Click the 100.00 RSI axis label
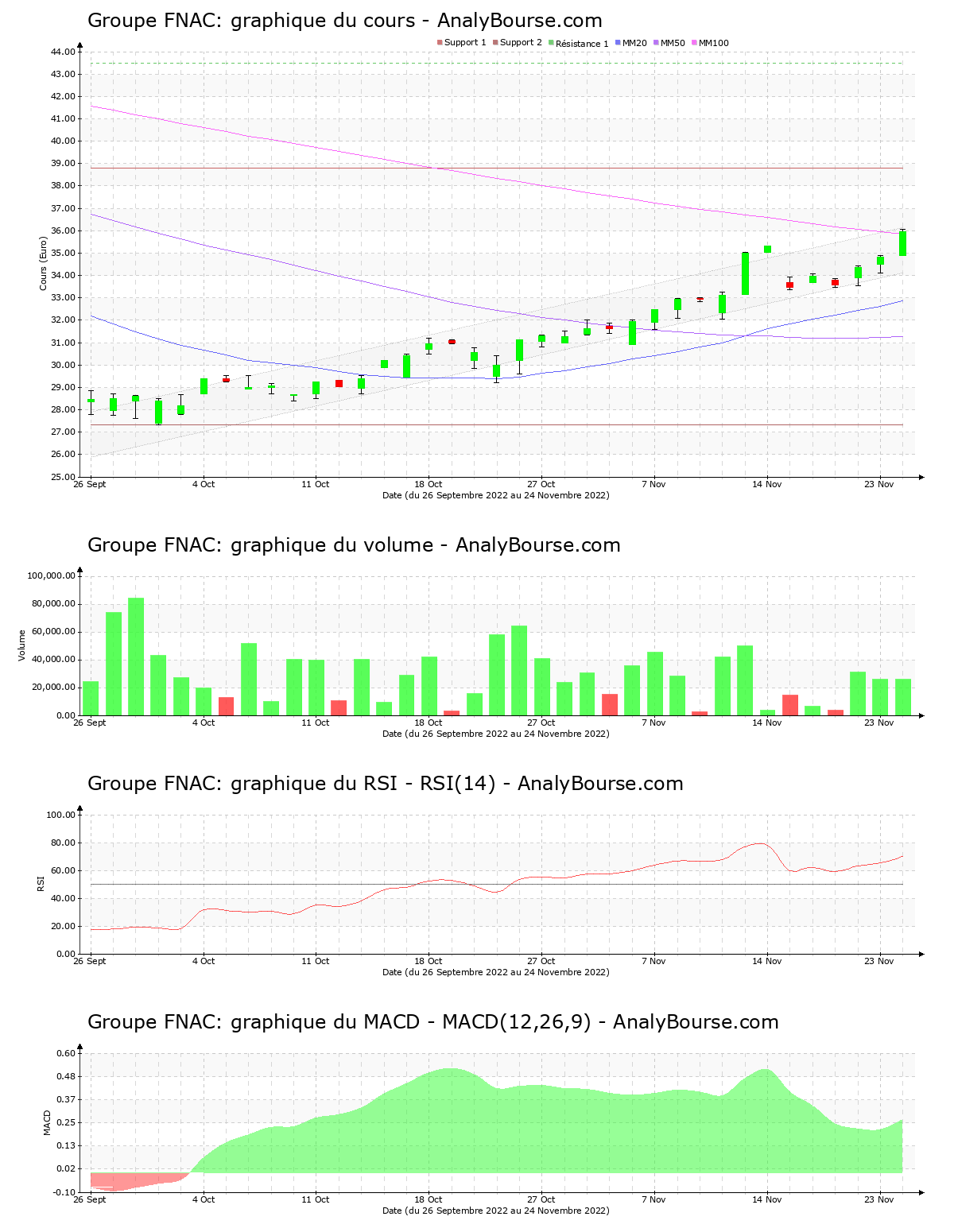Image resolution: width=954 pixels, height=1232 pixels. tap(60, 815)
